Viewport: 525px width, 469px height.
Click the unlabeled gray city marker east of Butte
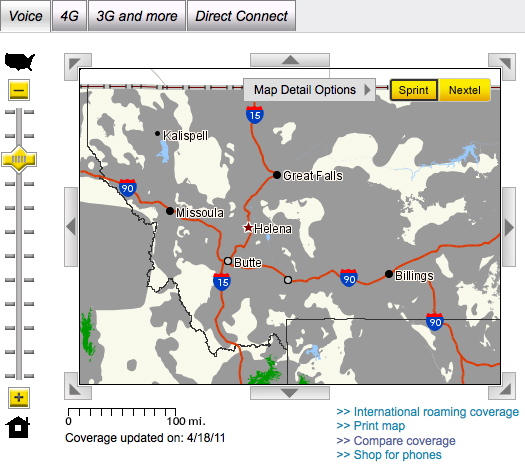pos(288,280)
